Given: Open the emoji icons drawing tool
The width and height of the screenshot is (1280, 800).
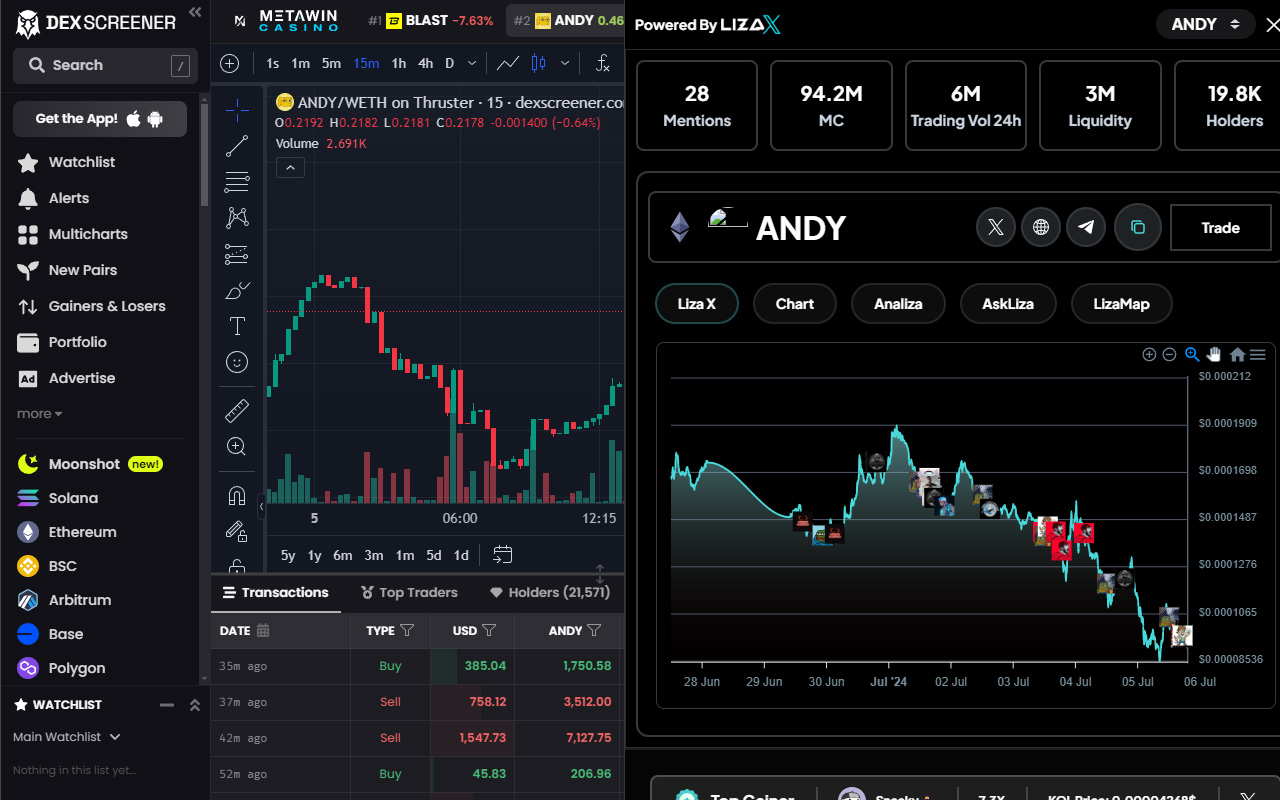Looking at the screenshot, I should (x=237, y=362).
